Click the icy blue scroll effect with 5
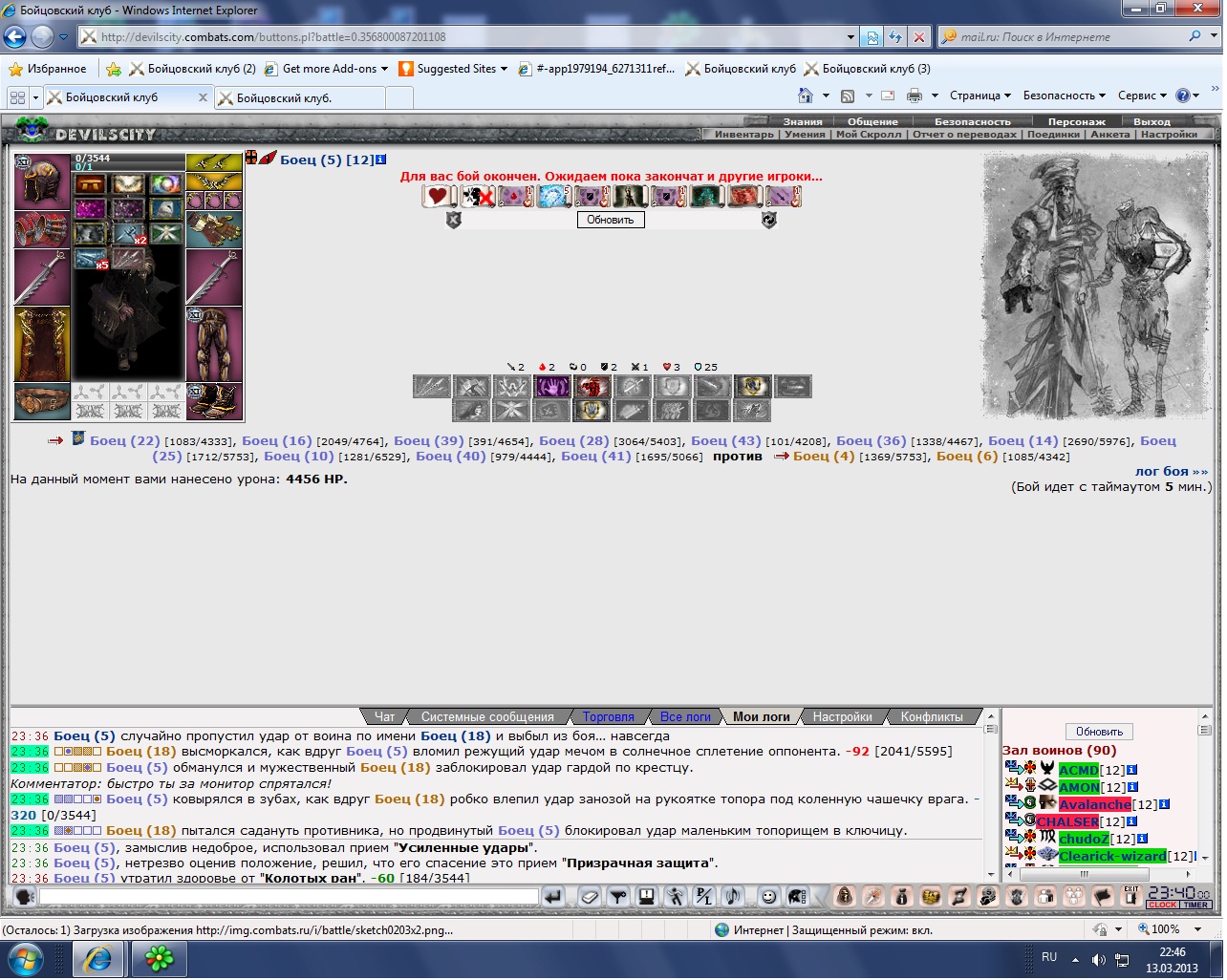 552,197
